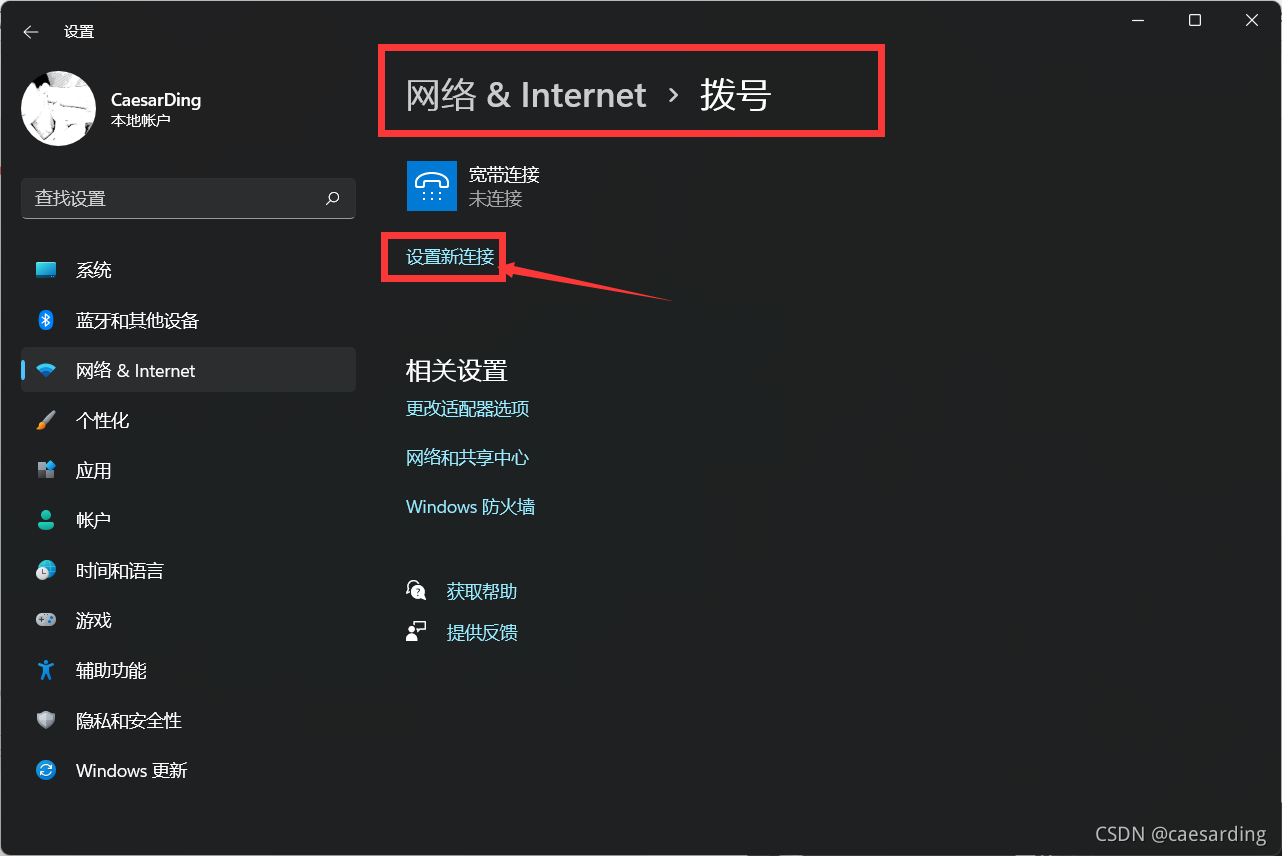Image resolution: width=1282 pixels, height=856 pixels.
Task: Open 辅助功能 via its accessibility icon
Action: pyautogui.click(x=46, y=670)
